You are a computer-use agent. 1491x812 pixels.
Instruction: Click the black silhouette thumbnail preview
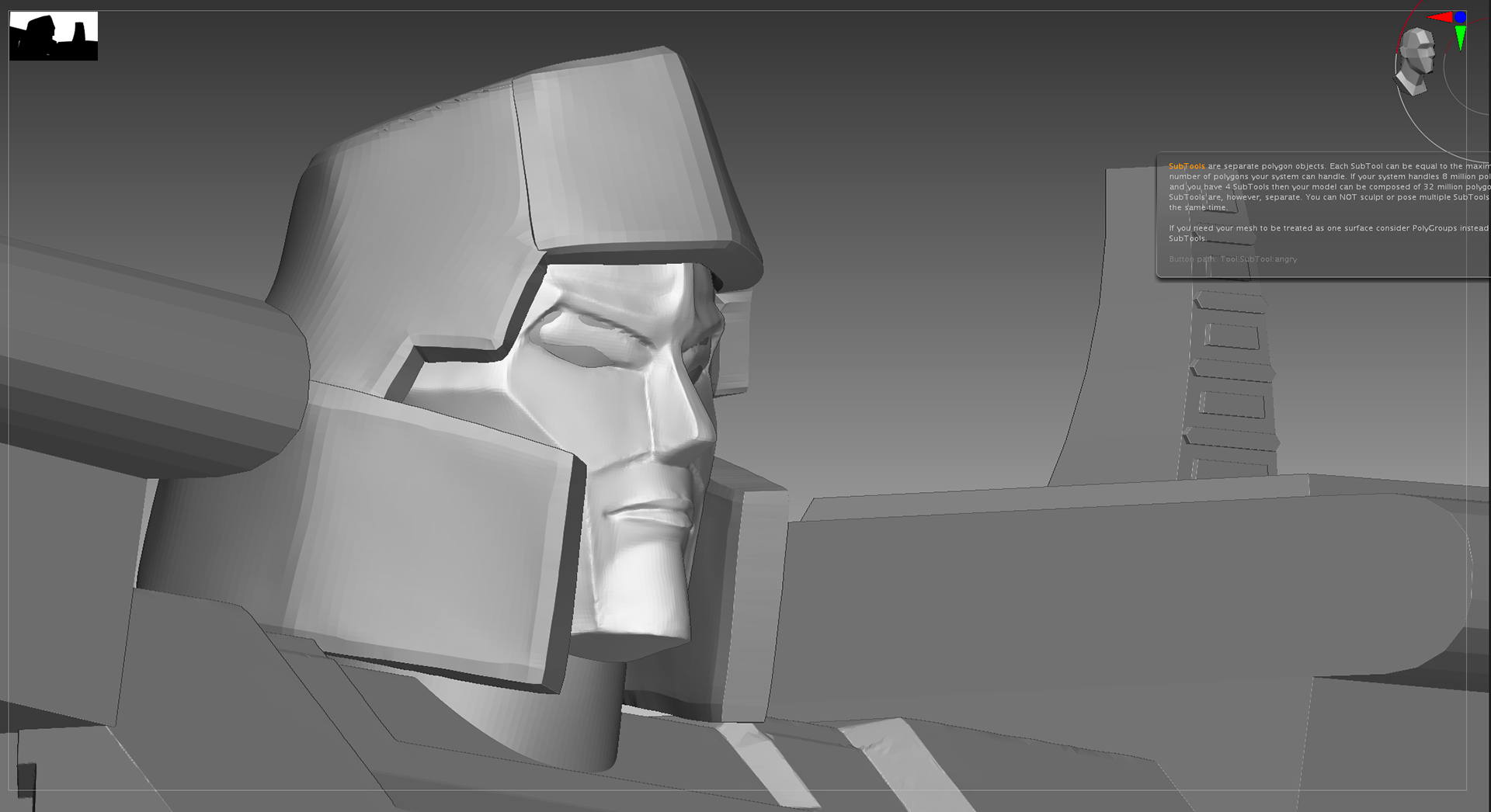(54, 36)
